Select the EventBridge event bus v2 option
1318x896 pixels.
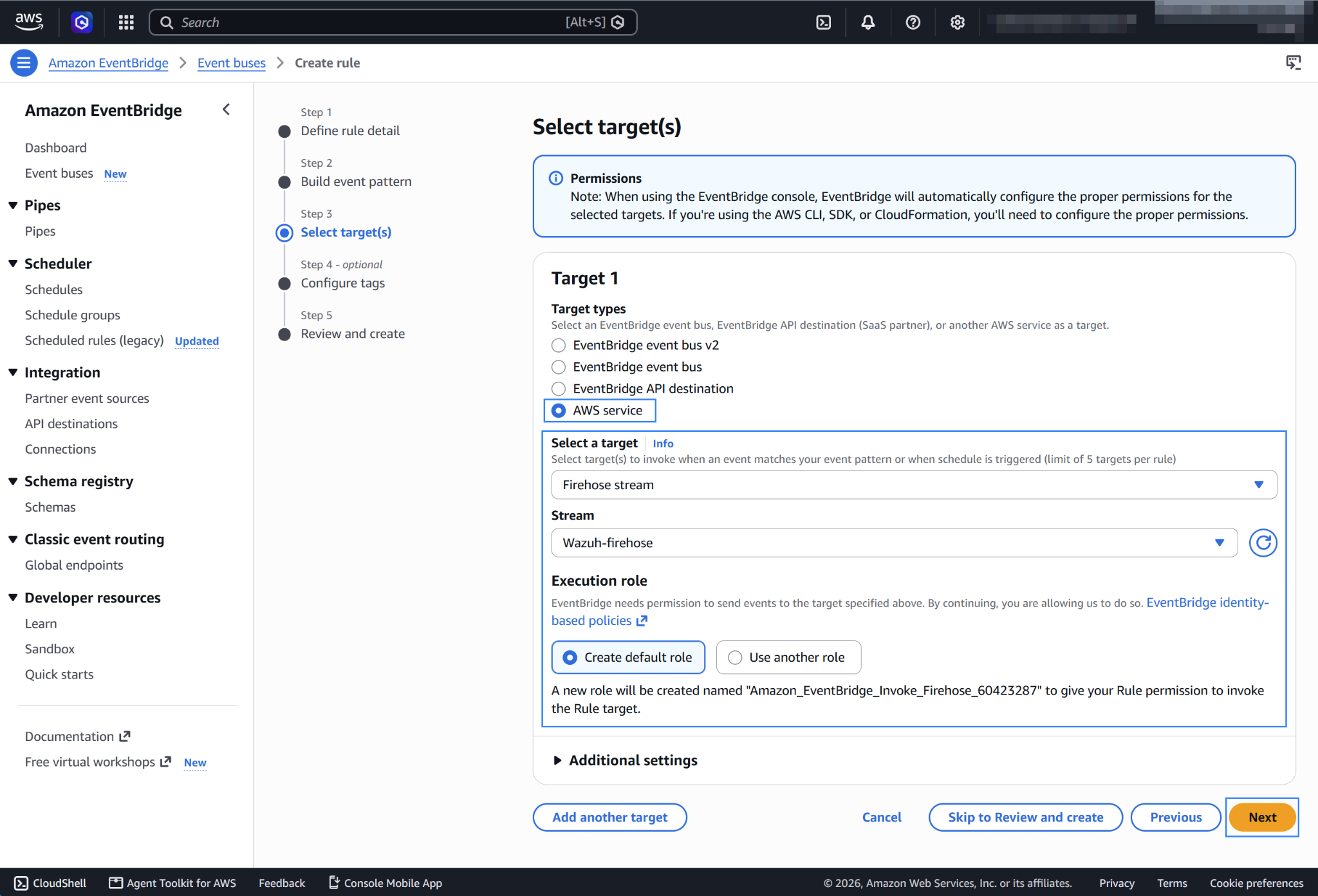[x=635, y=345]
